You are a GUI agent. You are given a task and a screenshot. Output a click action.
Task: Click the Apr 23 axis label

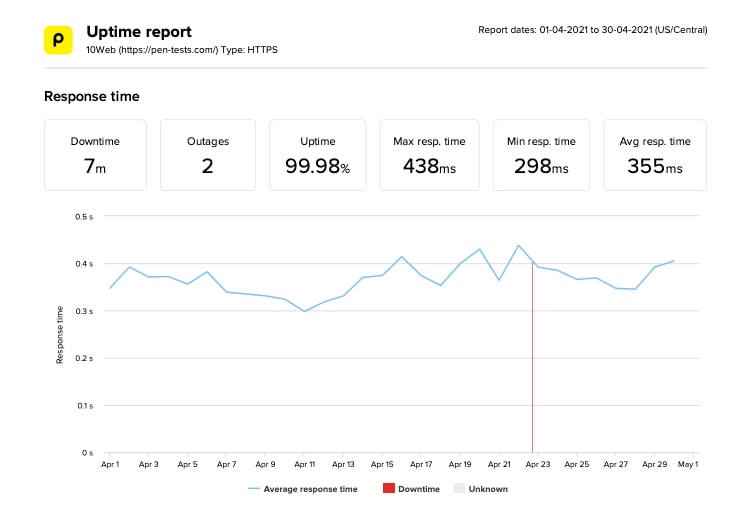click(x=538, y=464)
